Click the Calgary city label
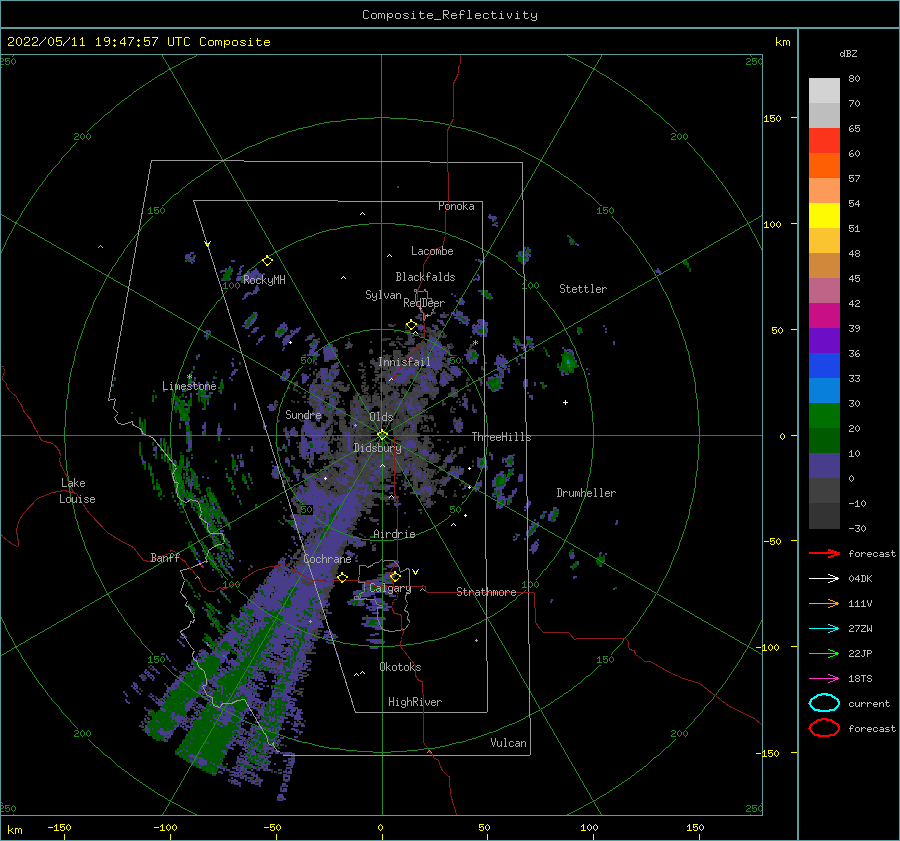 click(390, 588)
